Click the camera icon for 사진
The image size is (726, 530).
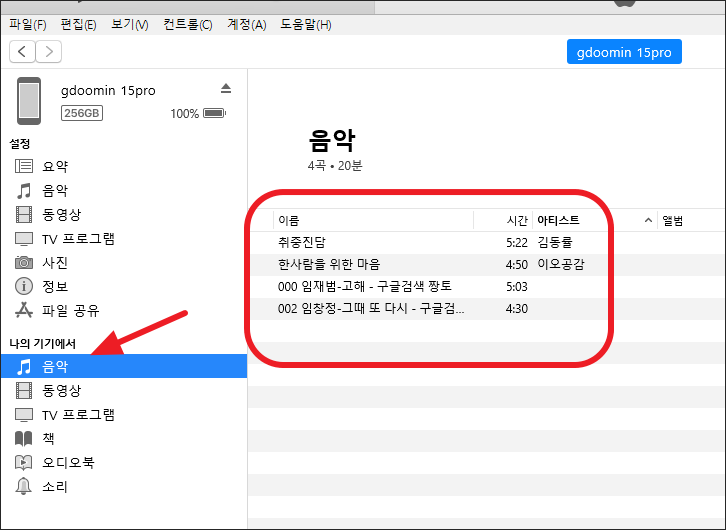[x=24, y=262]
